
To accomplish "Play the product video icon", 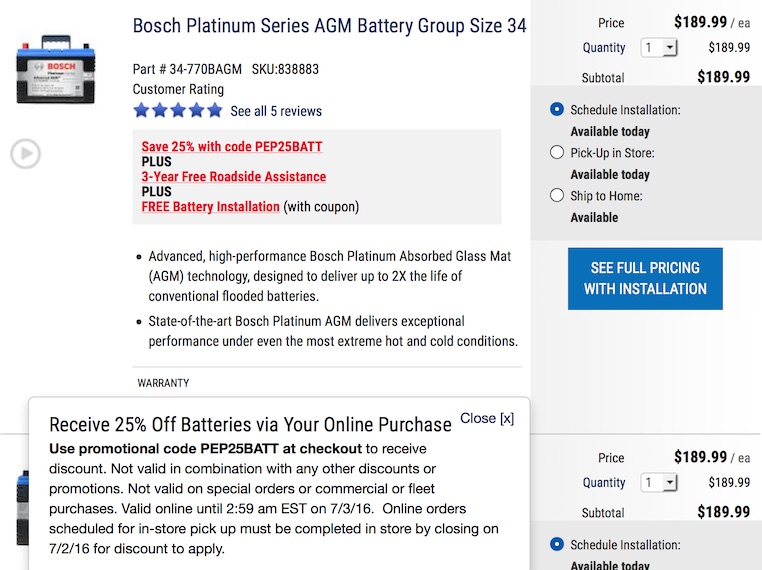I will click(25, 154).
